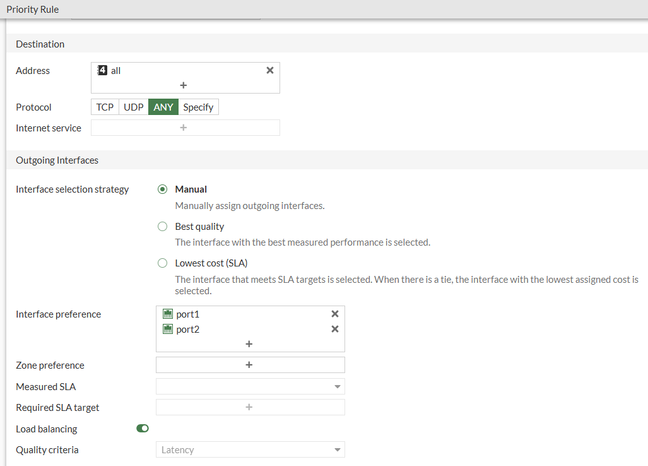The image size is (648, 466).
Task: Add another interface to preference list
Action: tap(249, 343)
